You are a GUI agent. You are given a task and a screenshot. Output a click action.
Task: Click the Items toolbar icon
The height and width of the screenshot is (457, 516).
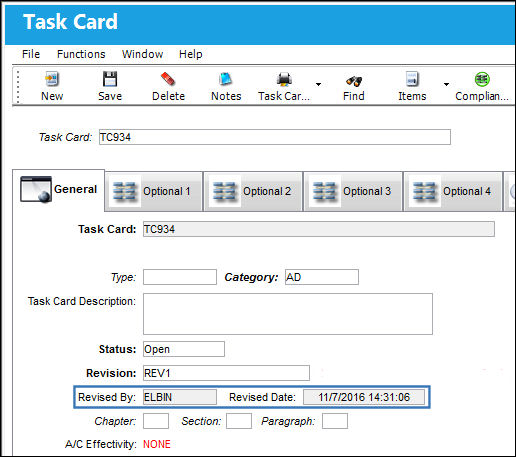point(412,79)
